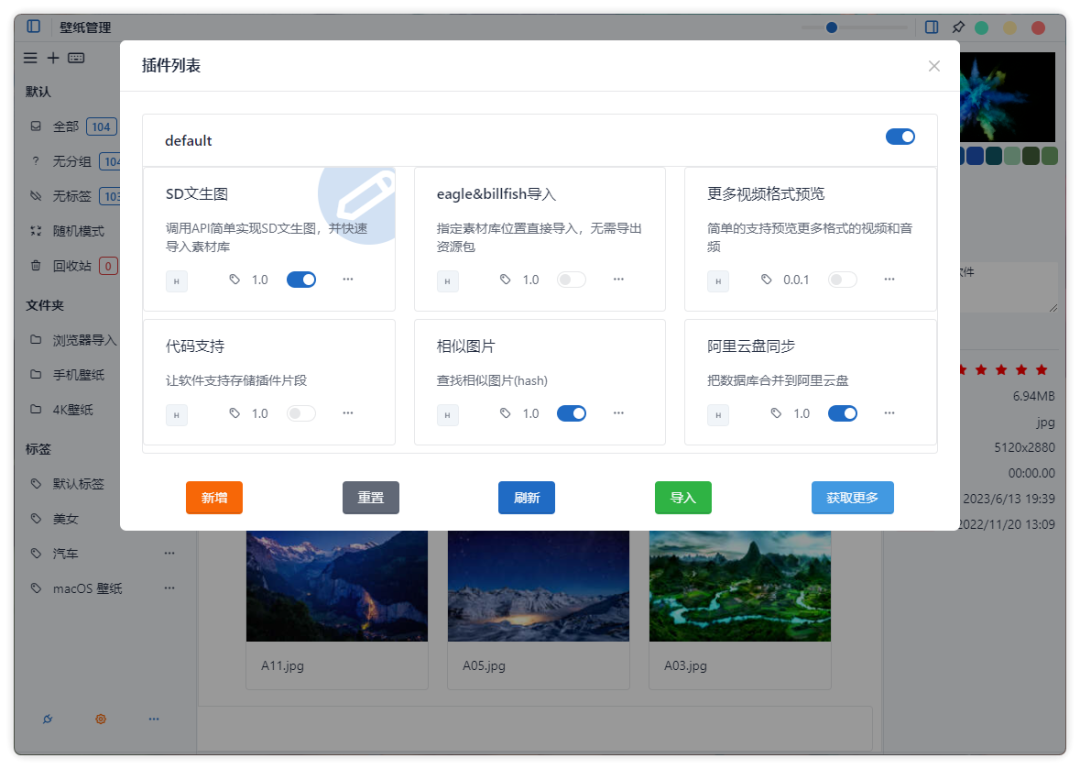1080x769 pixels.
Task: Toggle the right panel layout icon
Action: click(931, 27)
